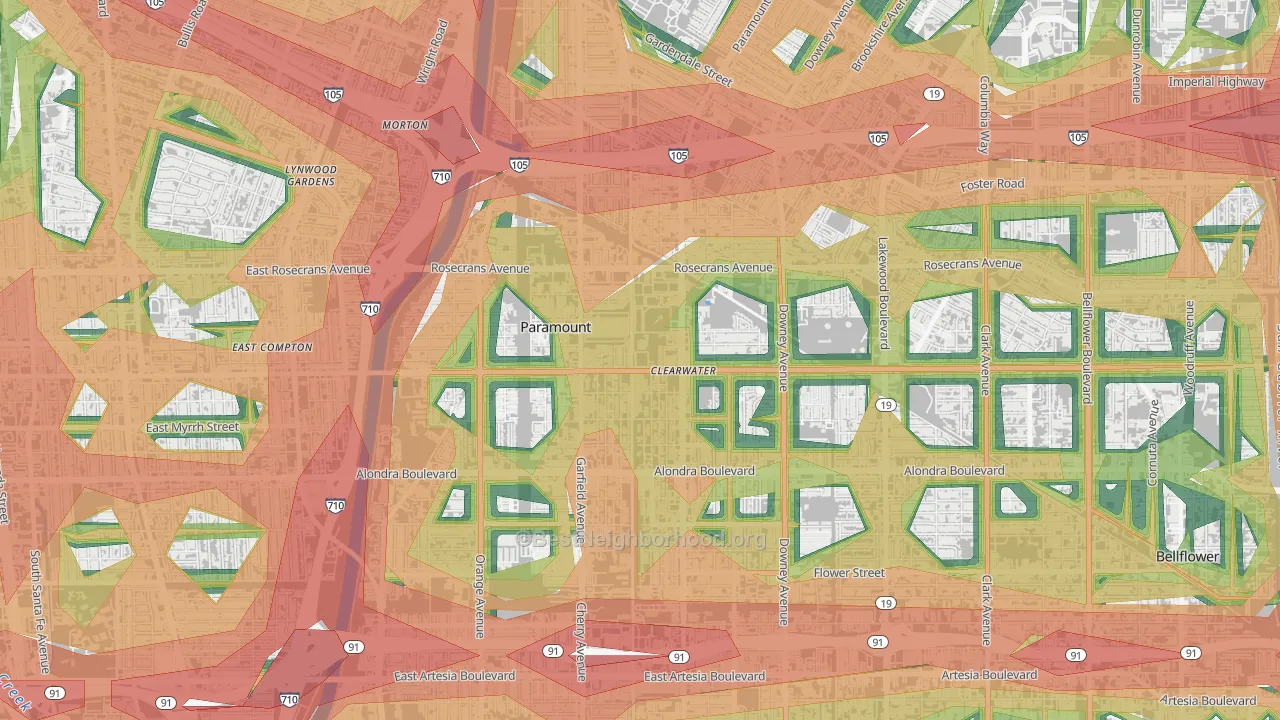Click the 710 shield beside East Rosecrans Avenue
Viewport: 1280px width, 720px height.
tap(370, 310)
